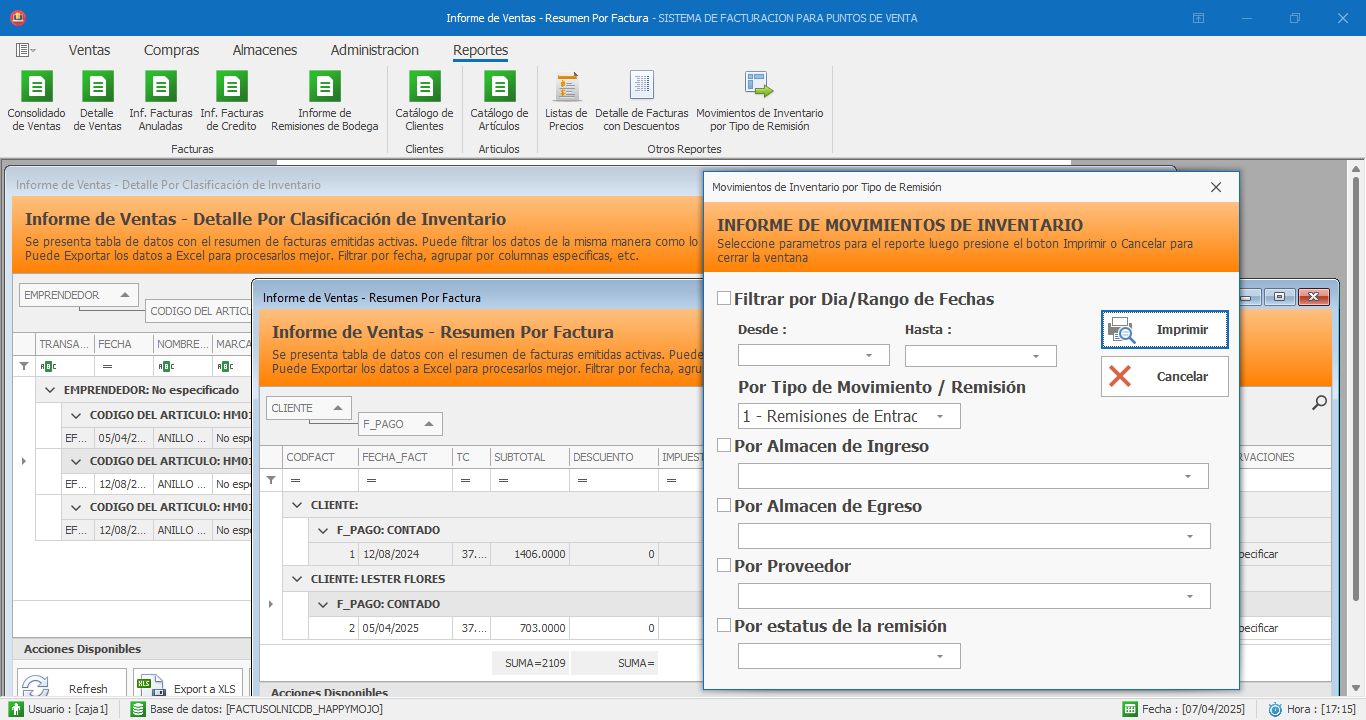Open Detalle de Ventas report
Image resolution: width=1366 pixels, height=720 pixels.
pyautogui.click(x=97, y=101)
